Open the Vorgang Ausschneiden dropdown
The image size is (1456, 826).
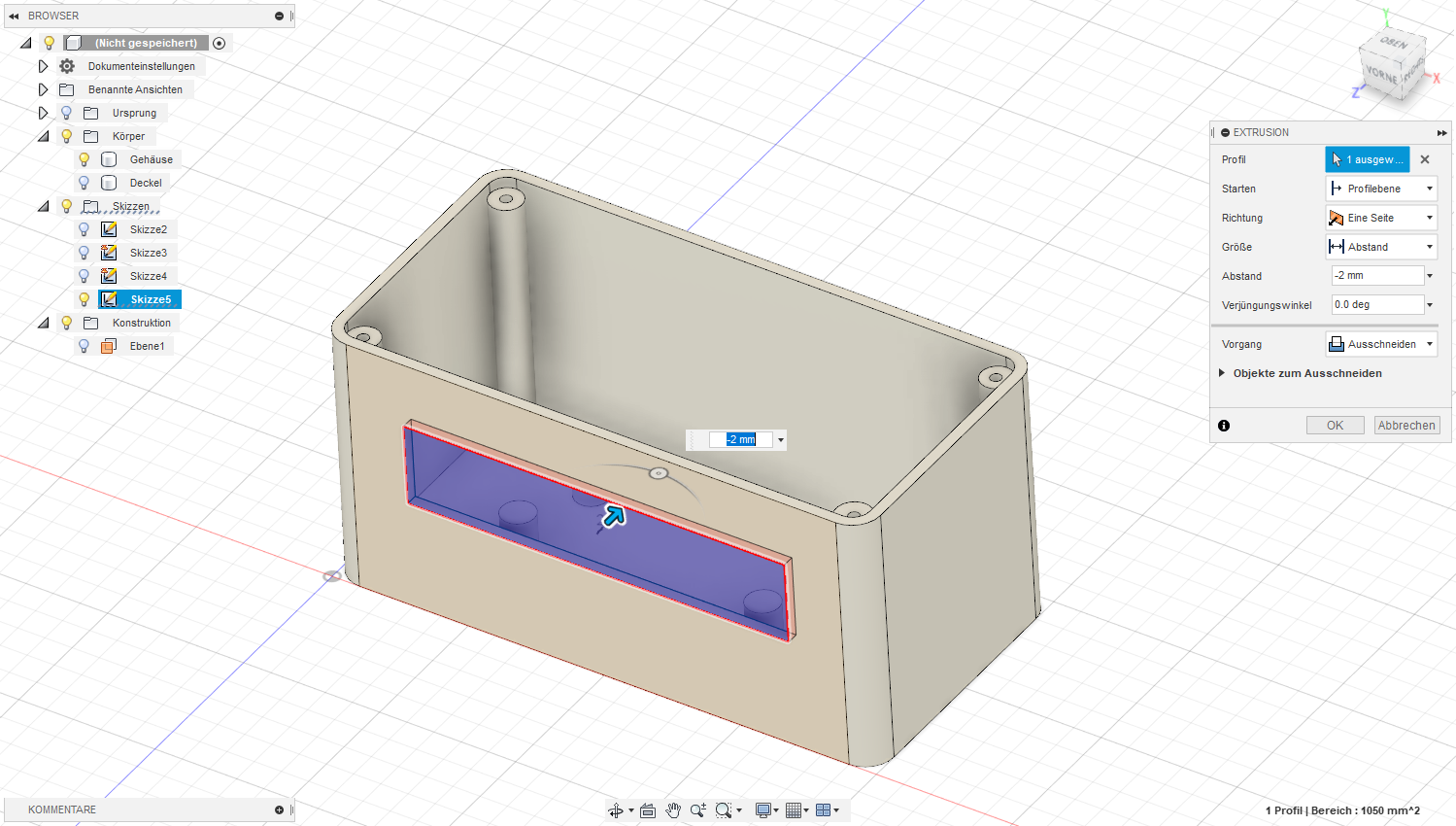[1381, 344]
